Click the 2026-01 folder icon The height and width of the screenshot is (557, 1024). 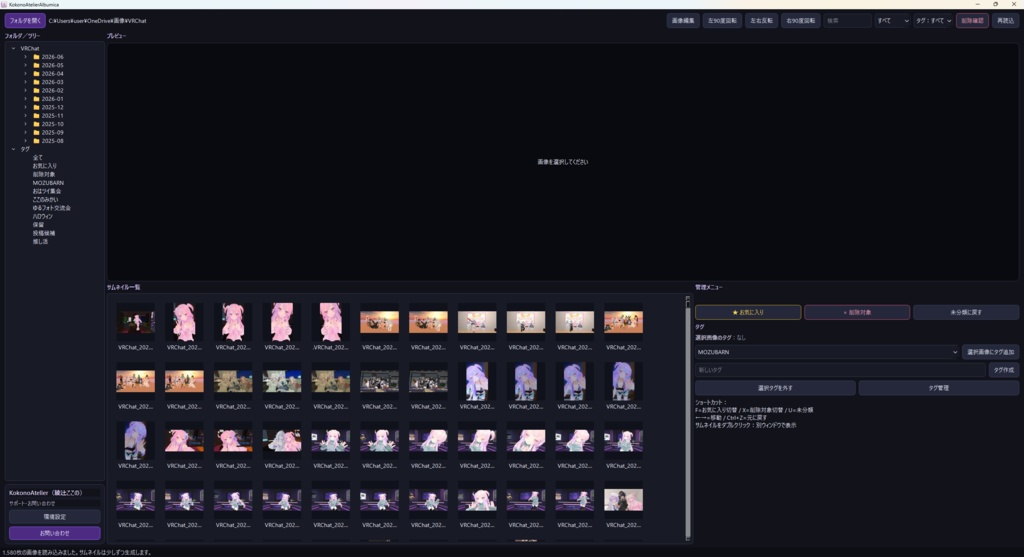[x=37, y=99]
